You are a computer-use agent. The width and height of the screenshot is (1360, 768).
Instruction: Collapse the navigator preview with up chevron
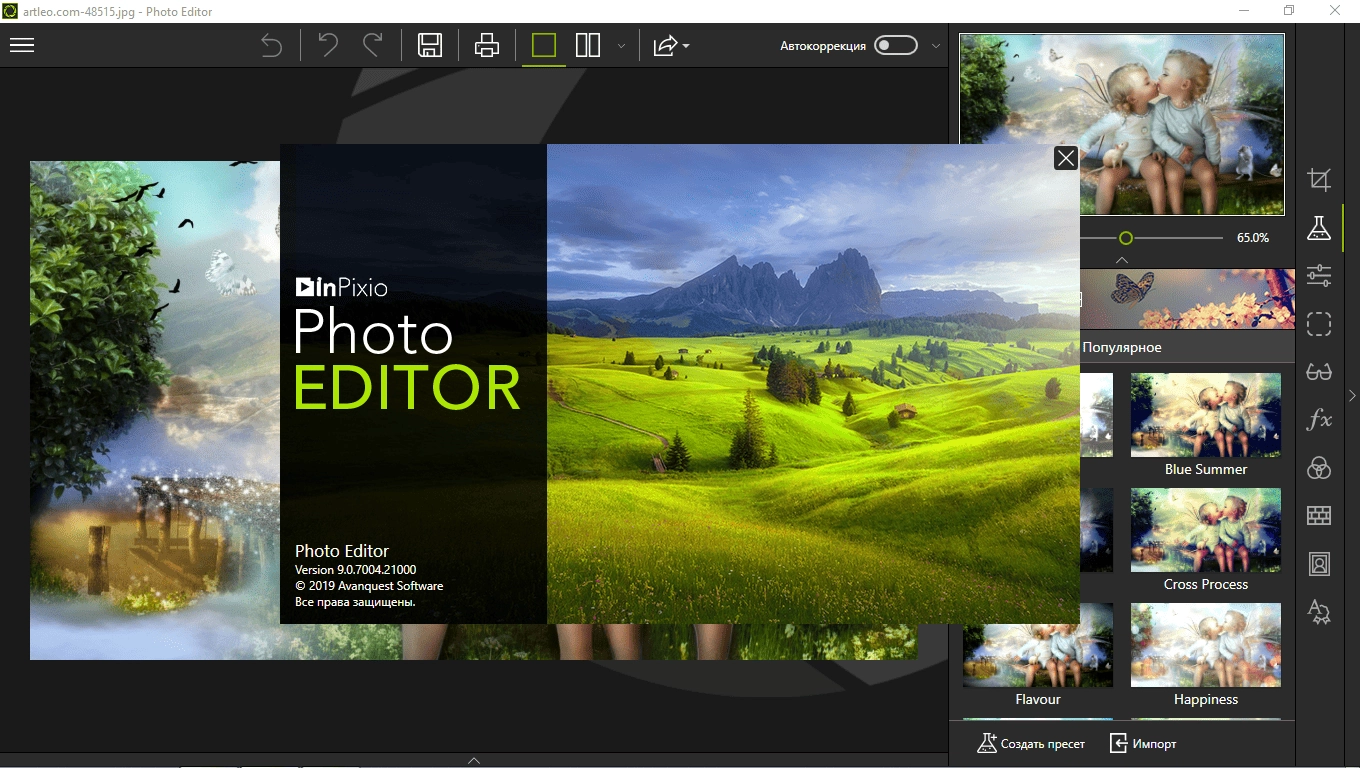click(x=1122, y=260)
